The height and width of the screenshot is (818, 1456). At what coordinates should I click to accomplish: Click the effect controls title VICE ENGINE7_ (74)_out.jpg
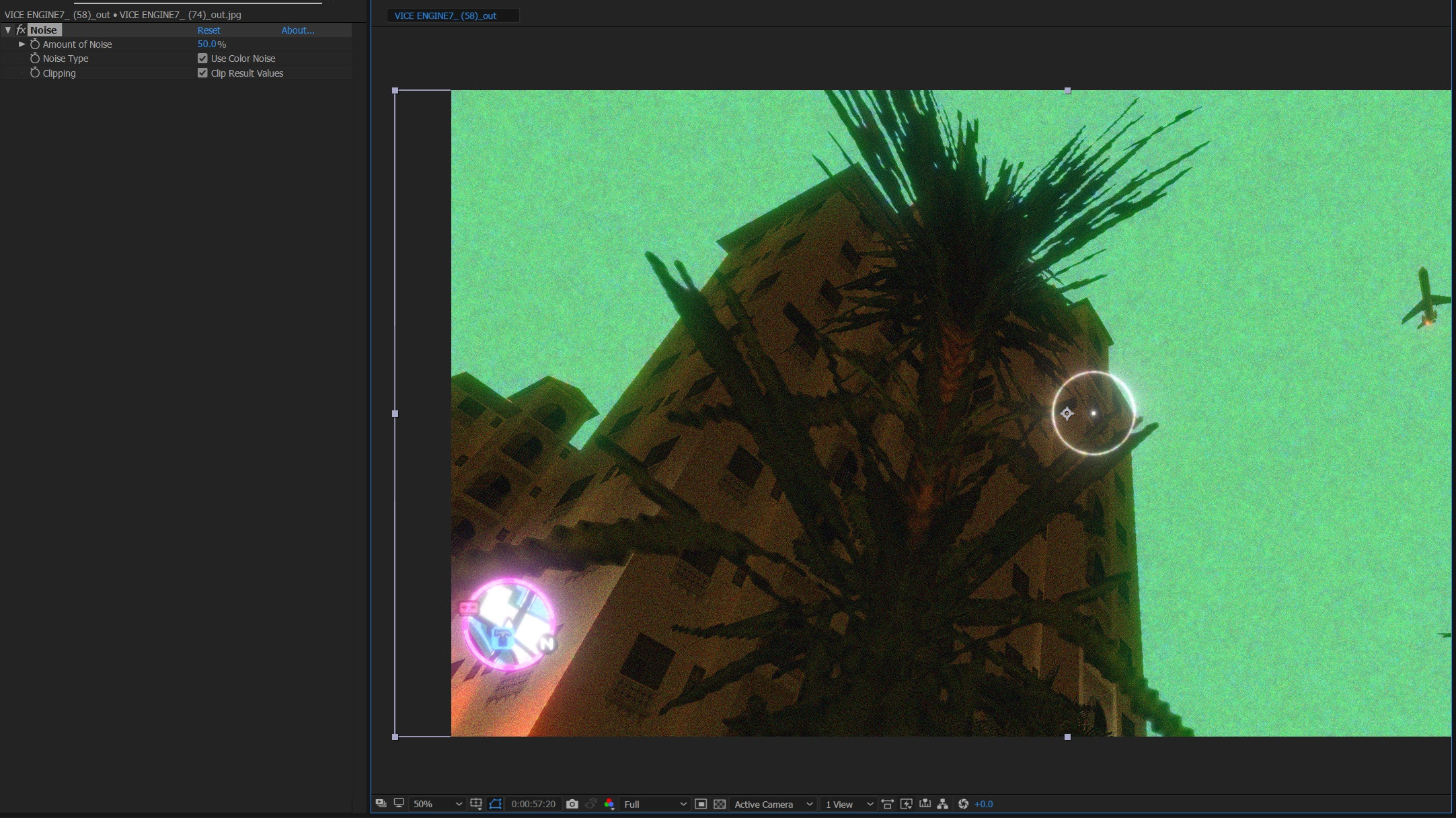click(x=180, y=15)
